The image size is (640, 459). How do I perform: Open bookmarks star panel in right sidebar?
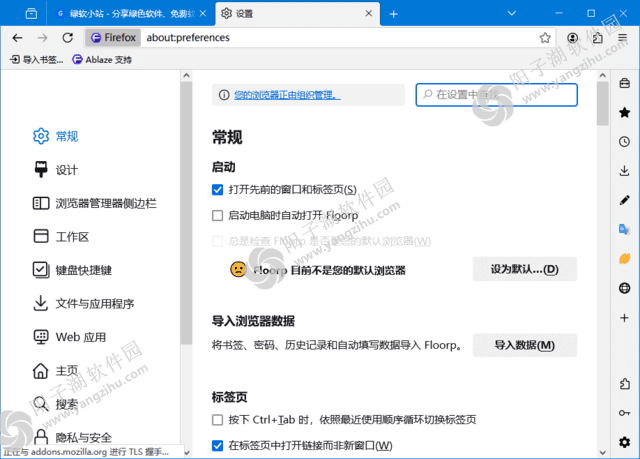tap(624, 112)
